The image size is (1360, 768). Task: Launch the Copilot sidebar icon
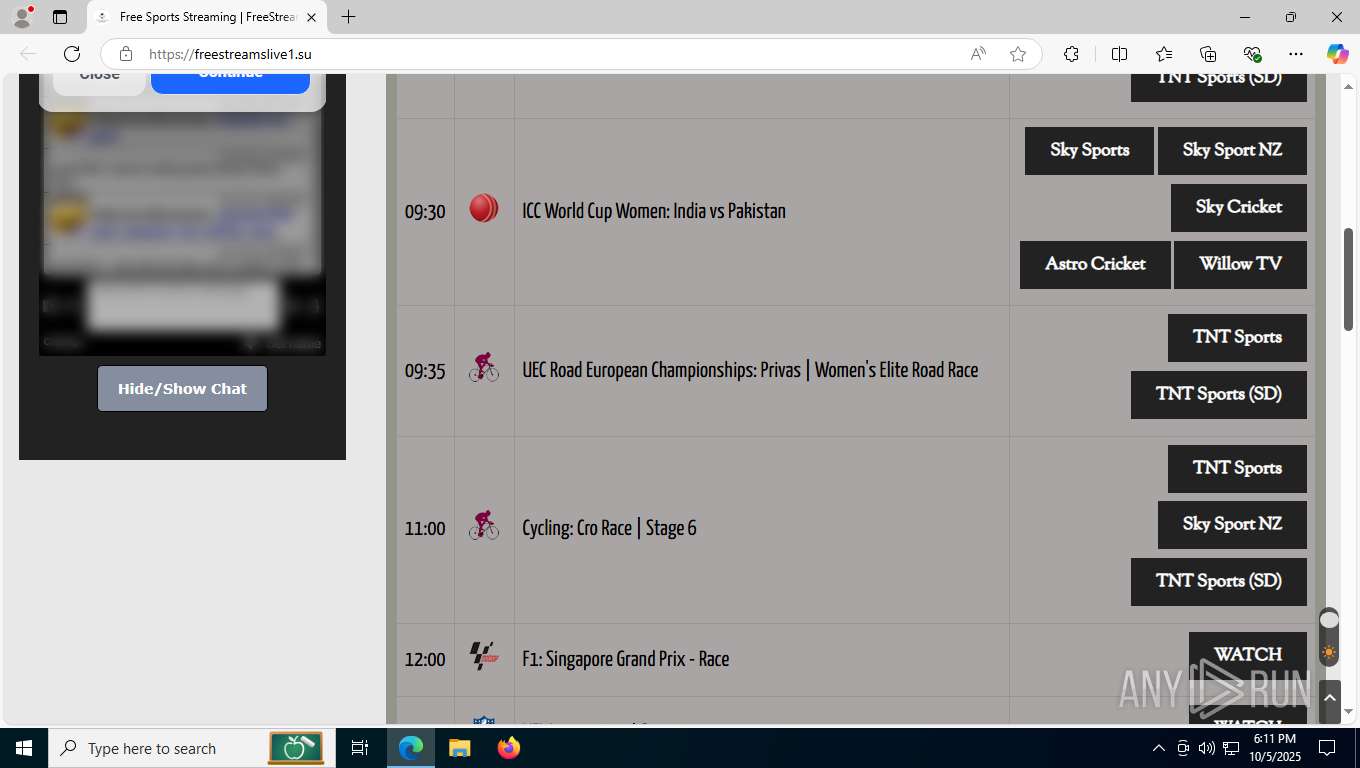(x=1337, y=54)
